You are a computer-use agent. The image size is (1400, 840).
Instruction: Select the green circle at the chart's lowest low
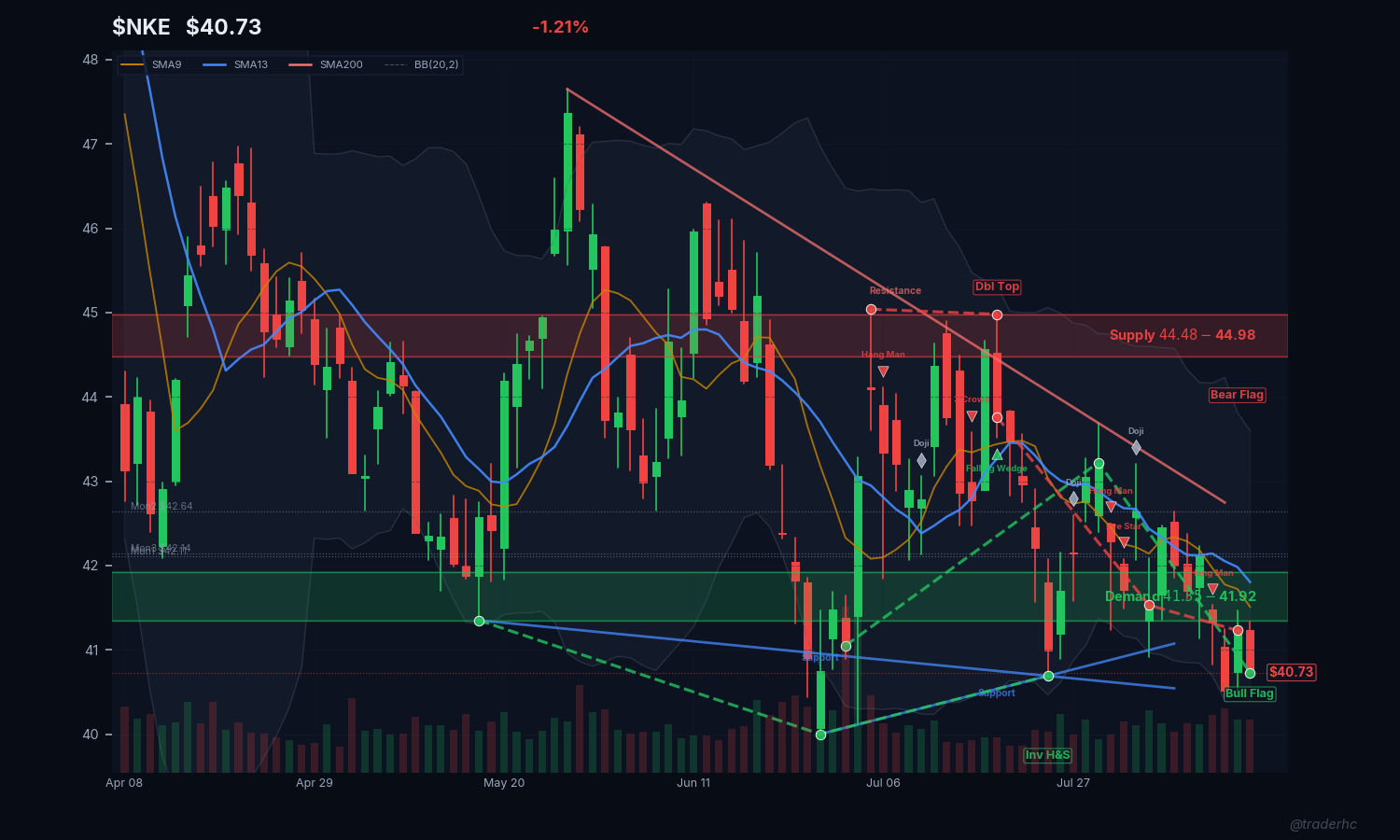coord(820,735)
